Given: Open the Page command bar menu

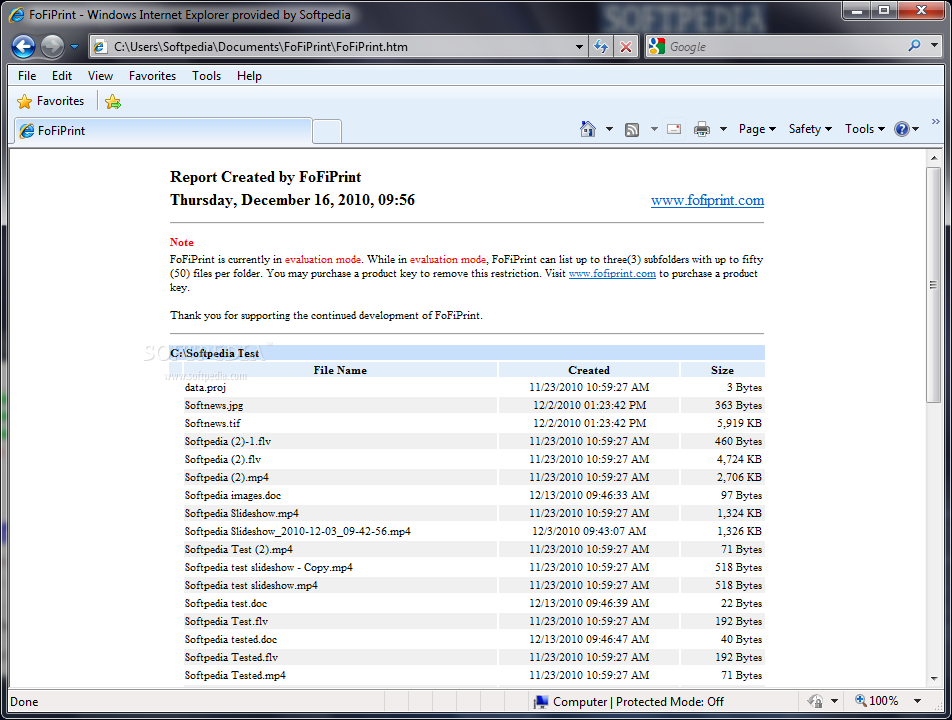Looking at the screenshot, I should point(757,129).
